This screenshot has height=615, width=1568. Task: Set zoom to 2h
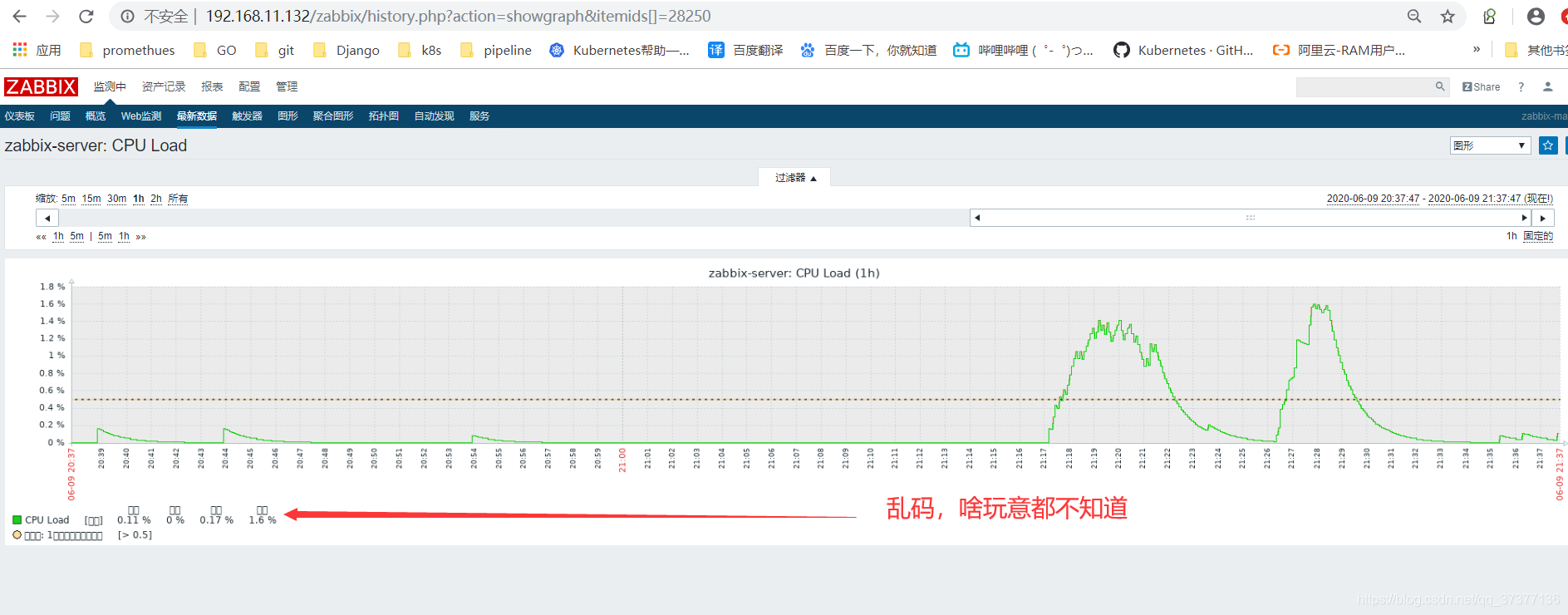(x=156, y=199)
